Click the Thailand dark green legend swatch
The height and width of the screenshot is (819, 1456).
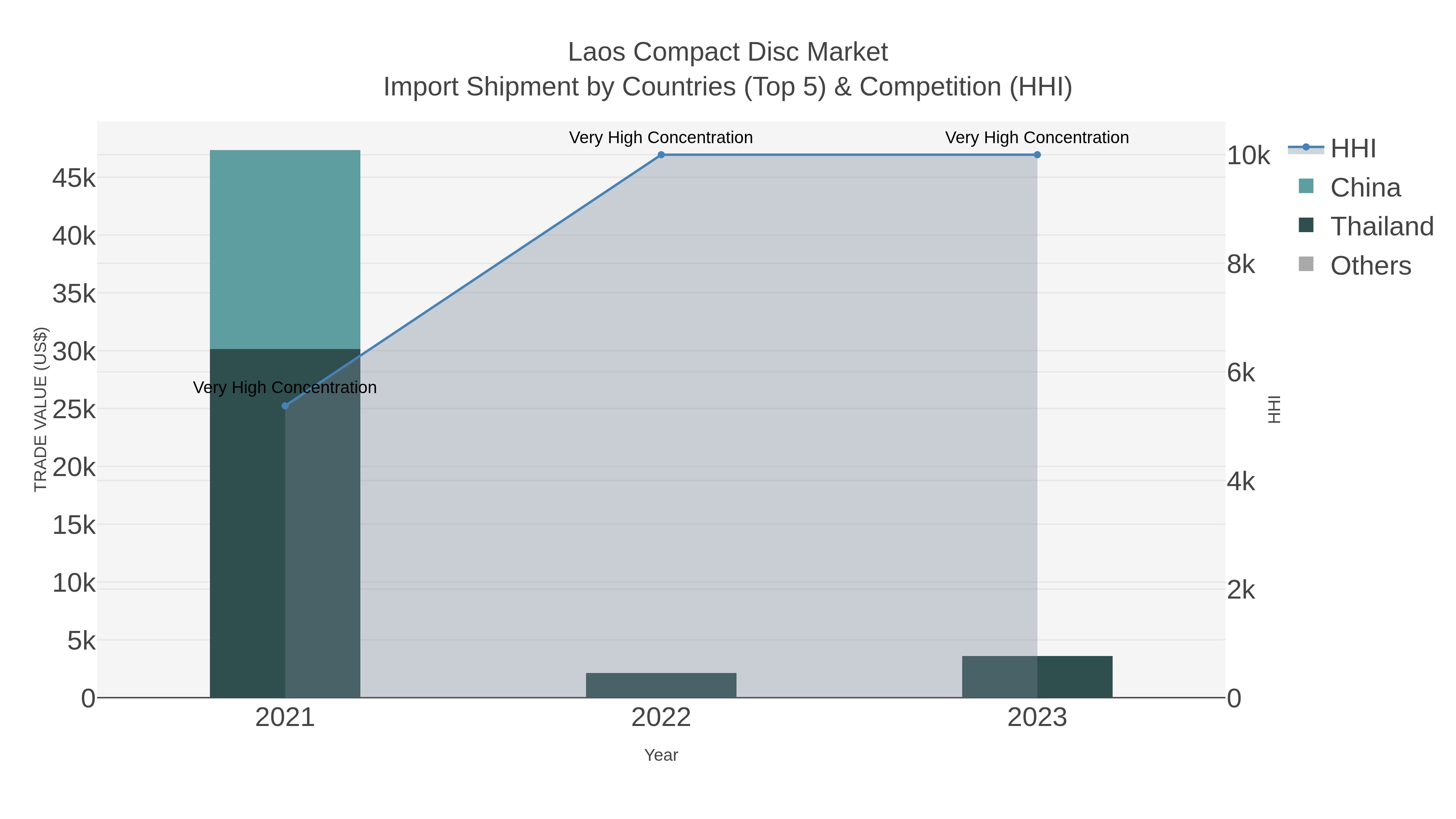point(1306,225)
